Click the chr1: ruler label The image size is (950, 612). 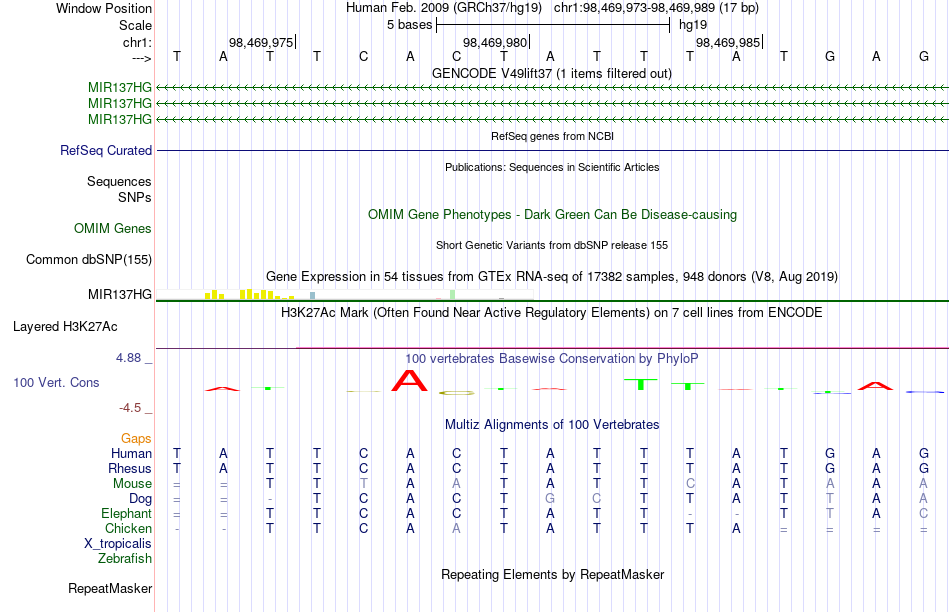[x=137, y=42]
